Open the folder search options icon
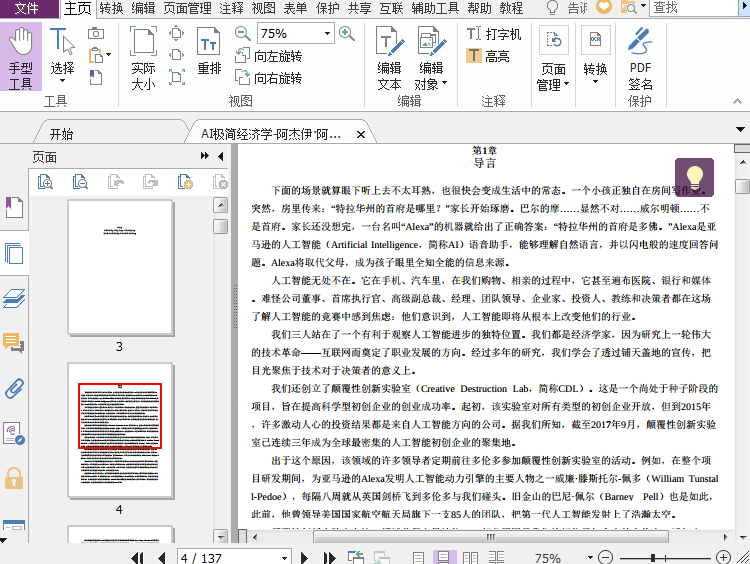This screenshot has width=750, height=564. (628, 7)
